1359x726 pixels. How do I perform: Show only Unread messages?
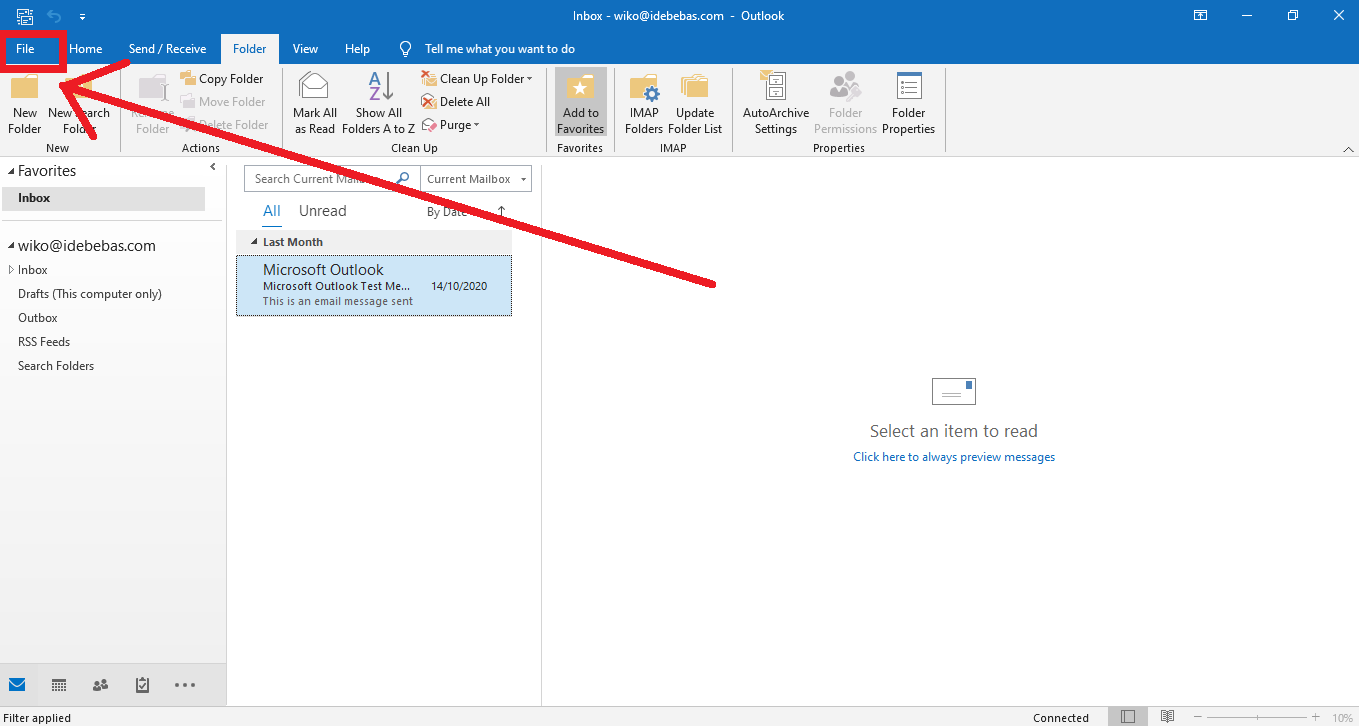click(322, 211)
